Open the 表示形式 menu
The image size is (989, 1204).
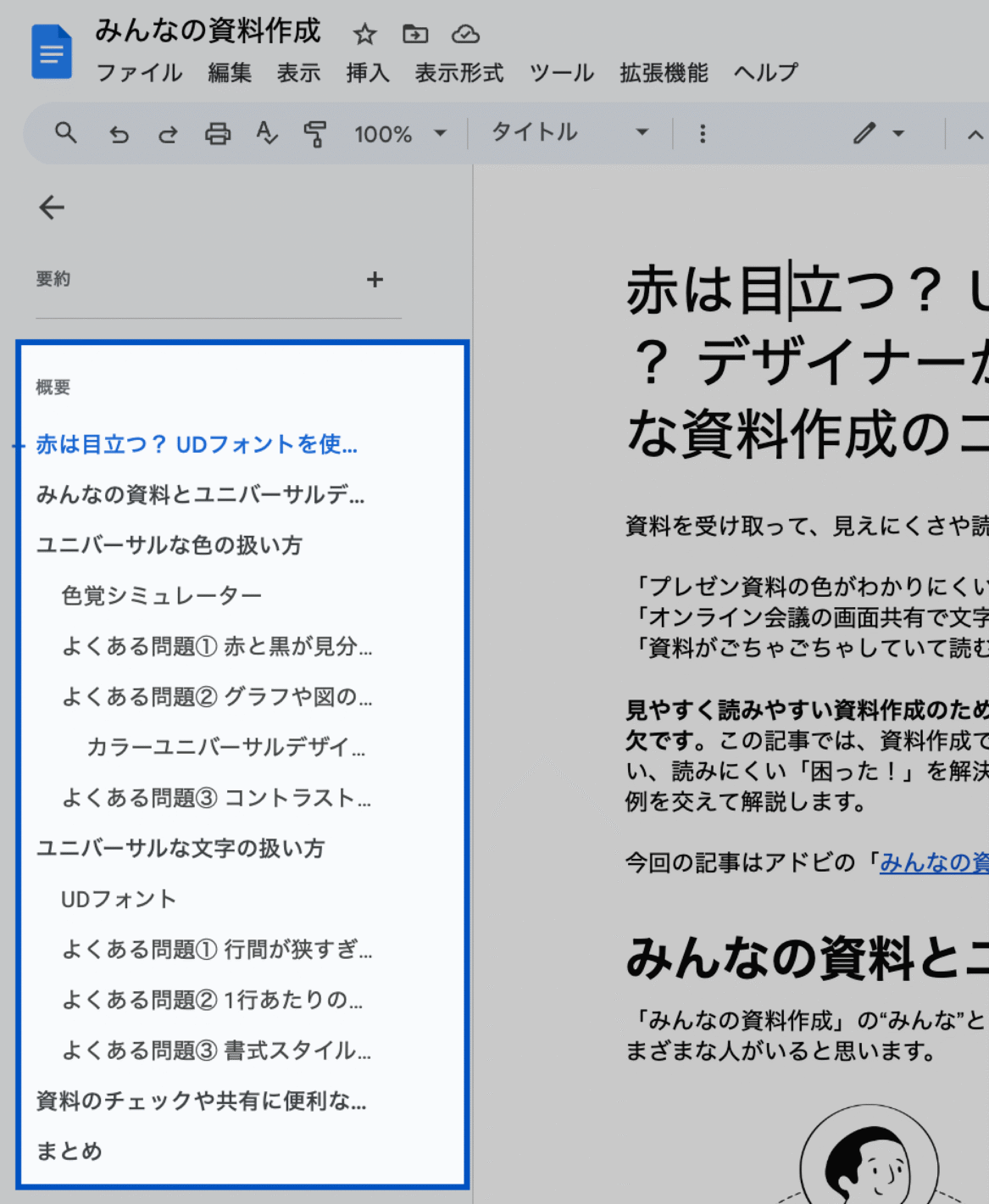(459, 73)
